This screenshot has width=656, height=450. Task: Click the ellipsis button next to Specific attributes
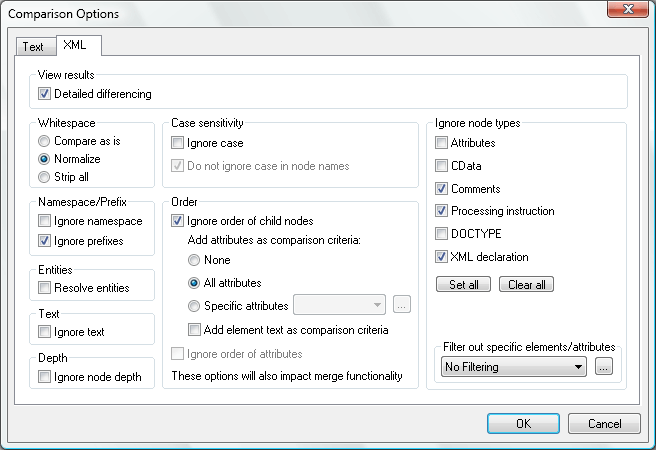click(x=402, y=305)
